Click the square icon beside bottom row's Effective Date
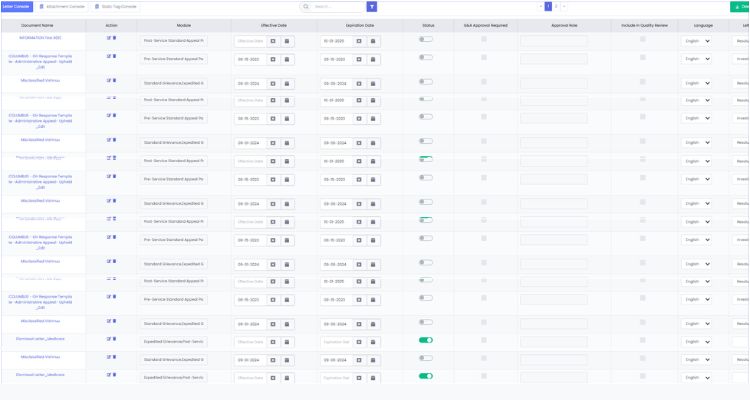The image size is (750, 400). coord(273,378)
